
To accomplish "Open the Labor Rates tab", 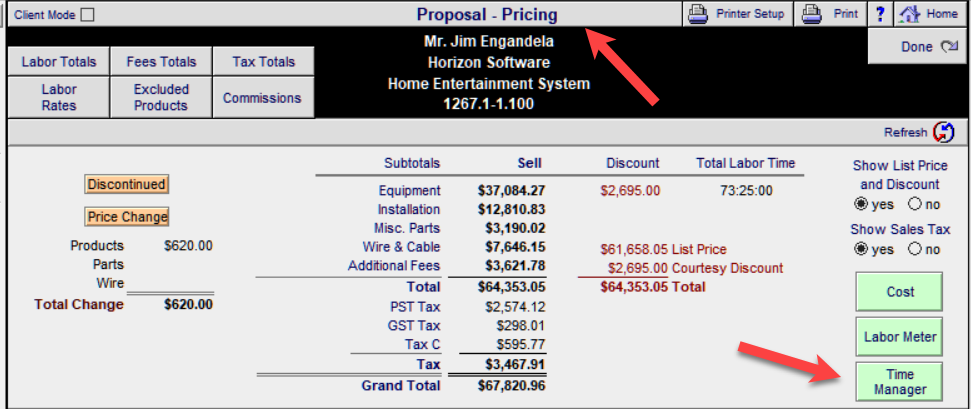I will click(x=58, y=97).
